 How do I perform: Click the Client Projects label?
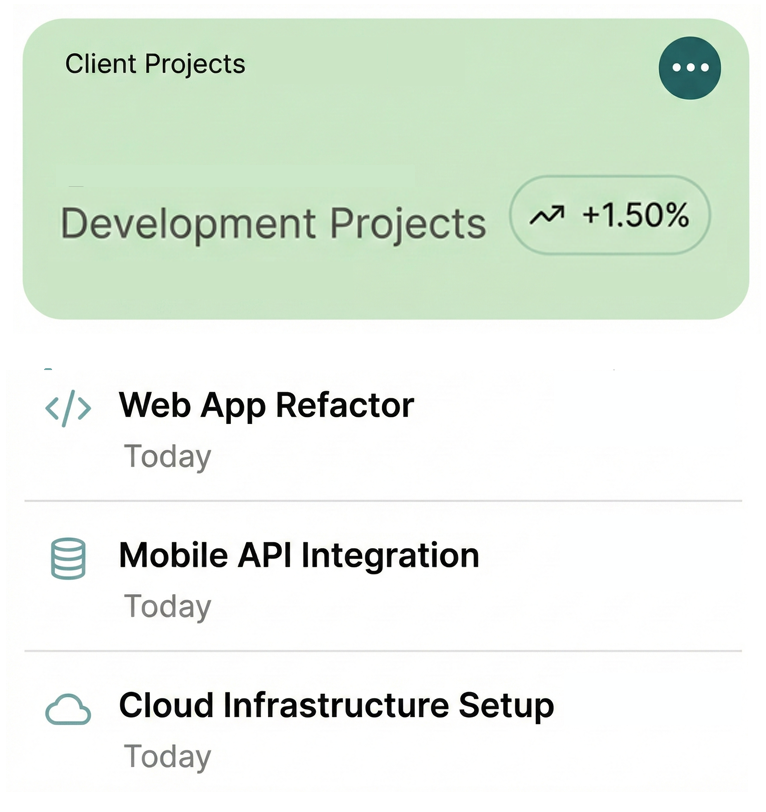click(155, 64)
